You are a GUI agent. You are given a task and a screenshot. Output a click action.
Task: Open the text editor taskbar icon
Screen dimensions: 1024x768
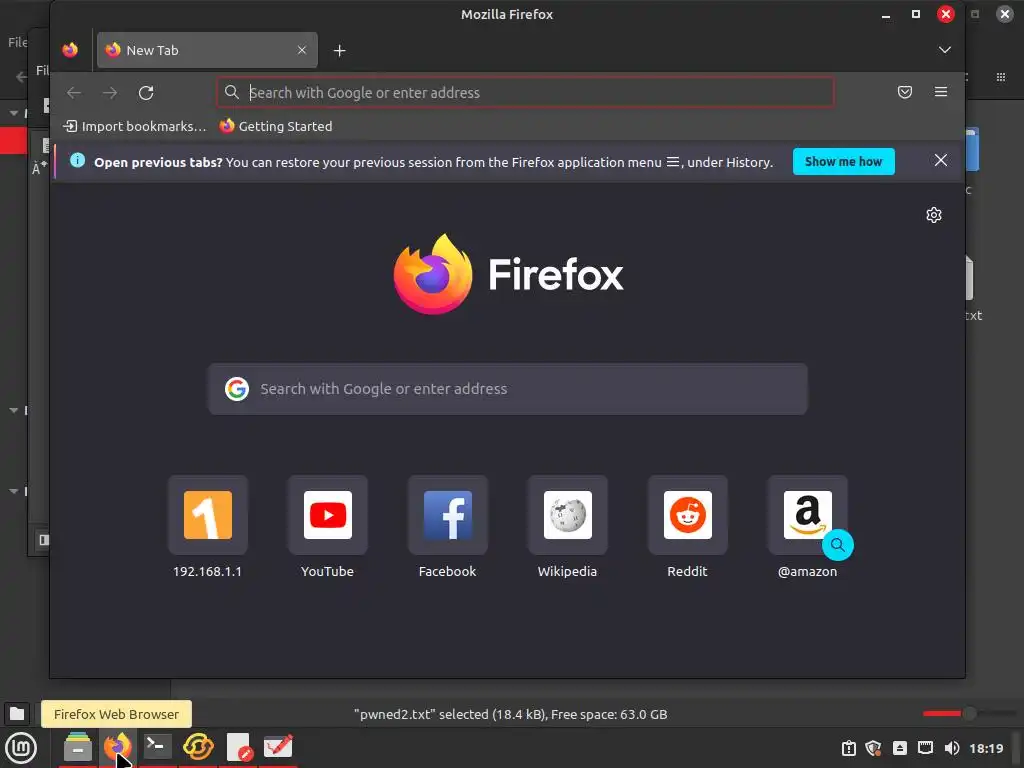[x=238, y=746]
